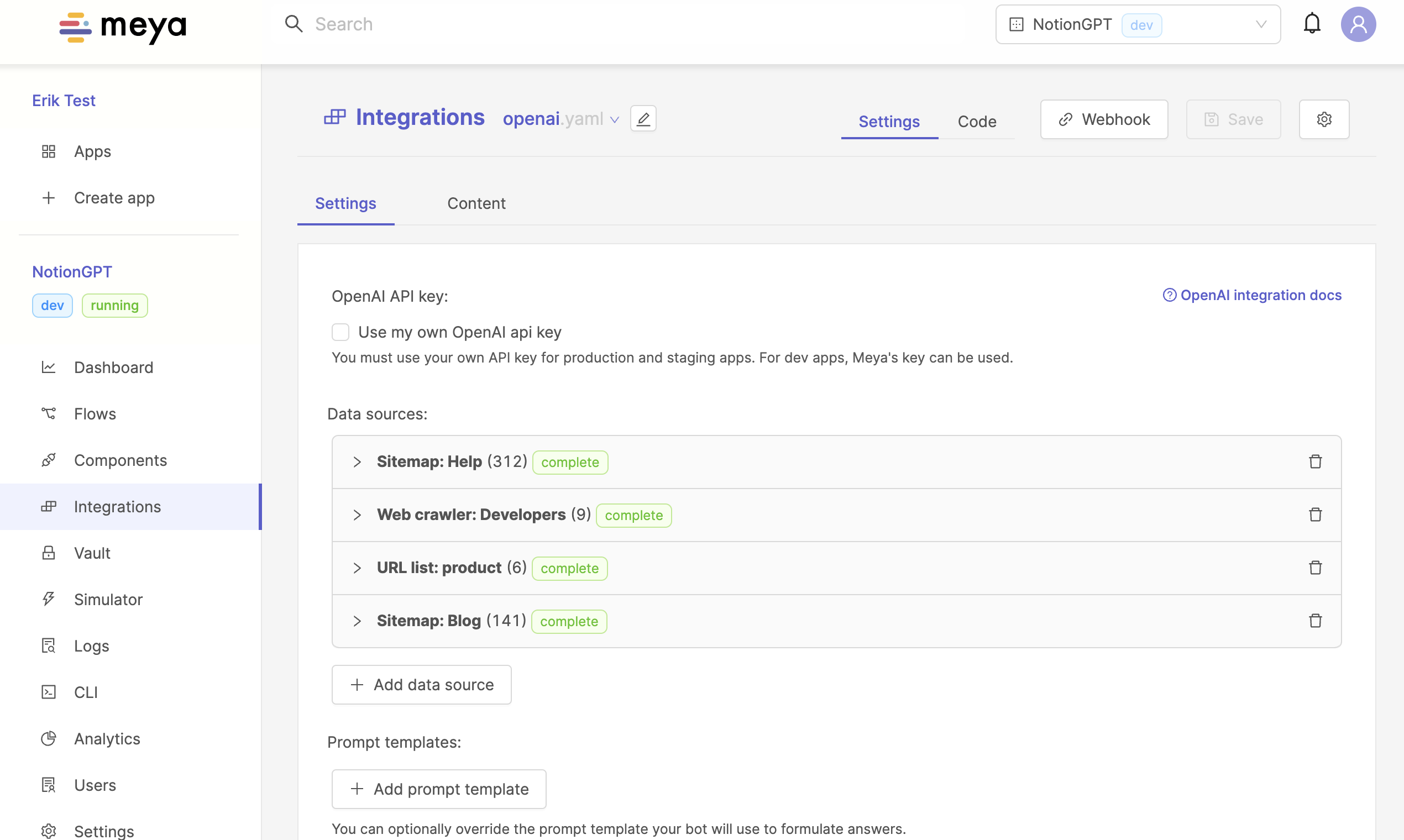The width and height of the screenshot is (1404, 840).
Task: Open the gear settings button near Save
Action: [1324, 119]
